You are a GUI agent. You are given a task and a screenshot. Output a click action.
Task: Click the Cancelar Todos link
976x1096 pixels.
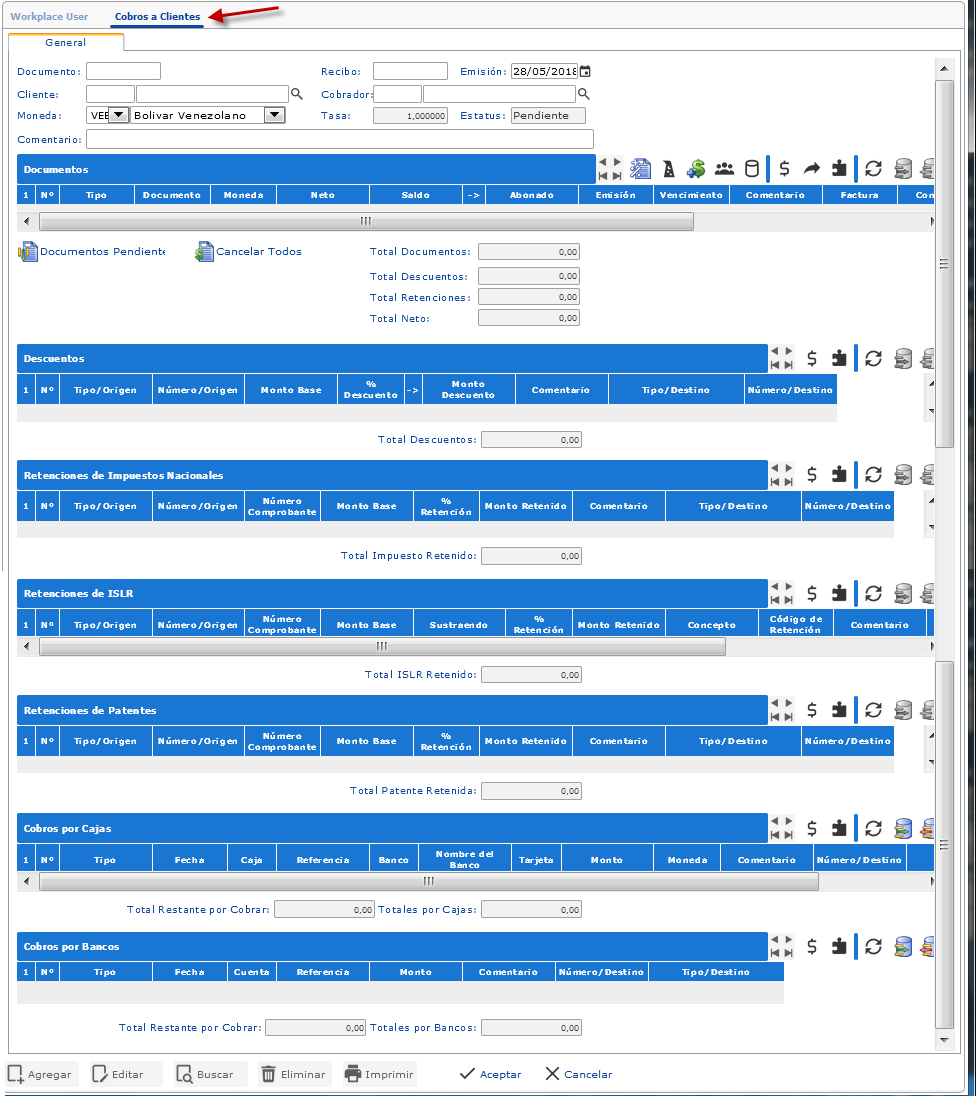click(249, 251)
